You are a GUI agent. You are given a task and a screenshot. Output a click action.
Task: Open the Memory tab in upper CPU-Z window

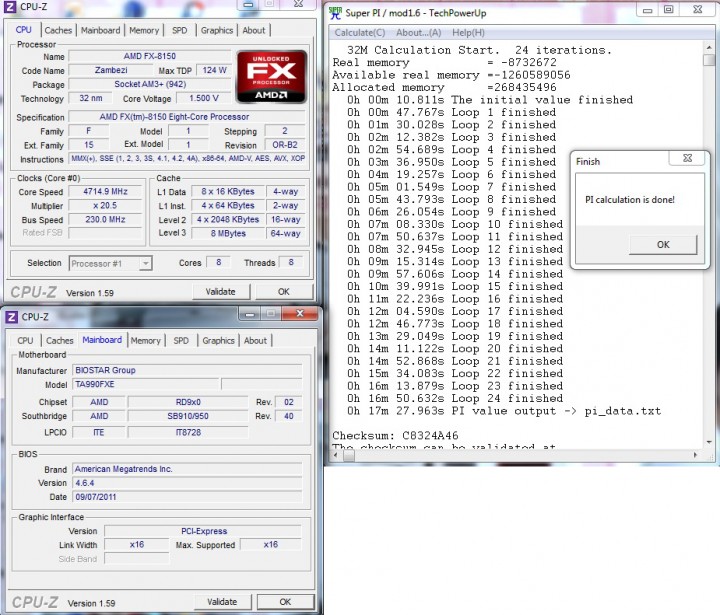click(x=144, y=30)
